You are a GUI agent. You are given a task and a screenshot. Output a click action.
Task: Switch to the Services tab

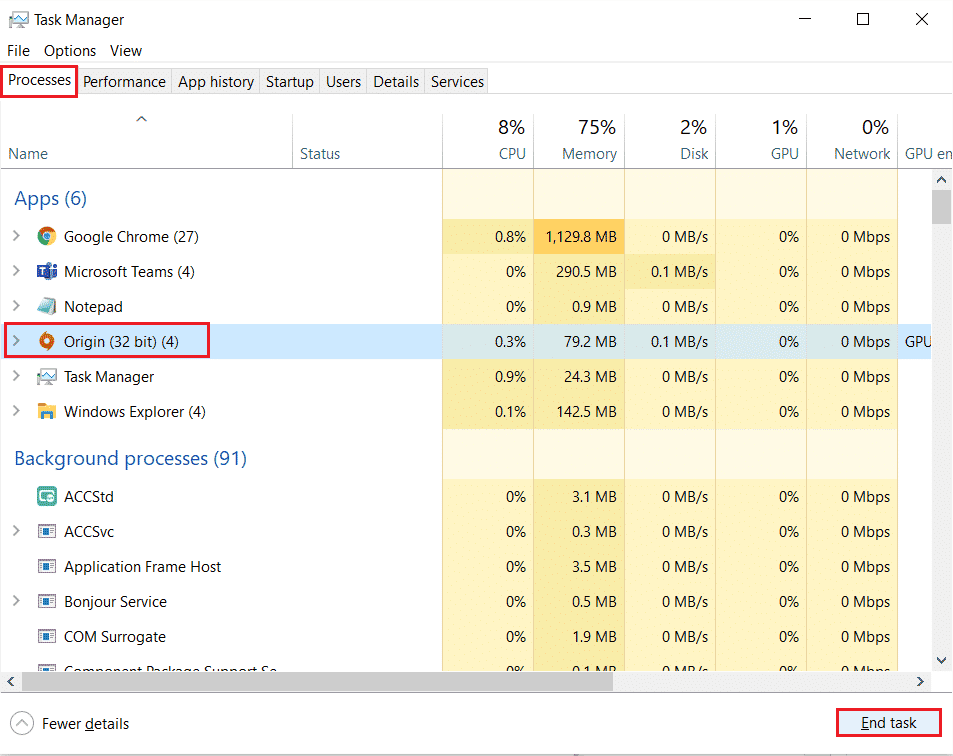tap(457, 81)
